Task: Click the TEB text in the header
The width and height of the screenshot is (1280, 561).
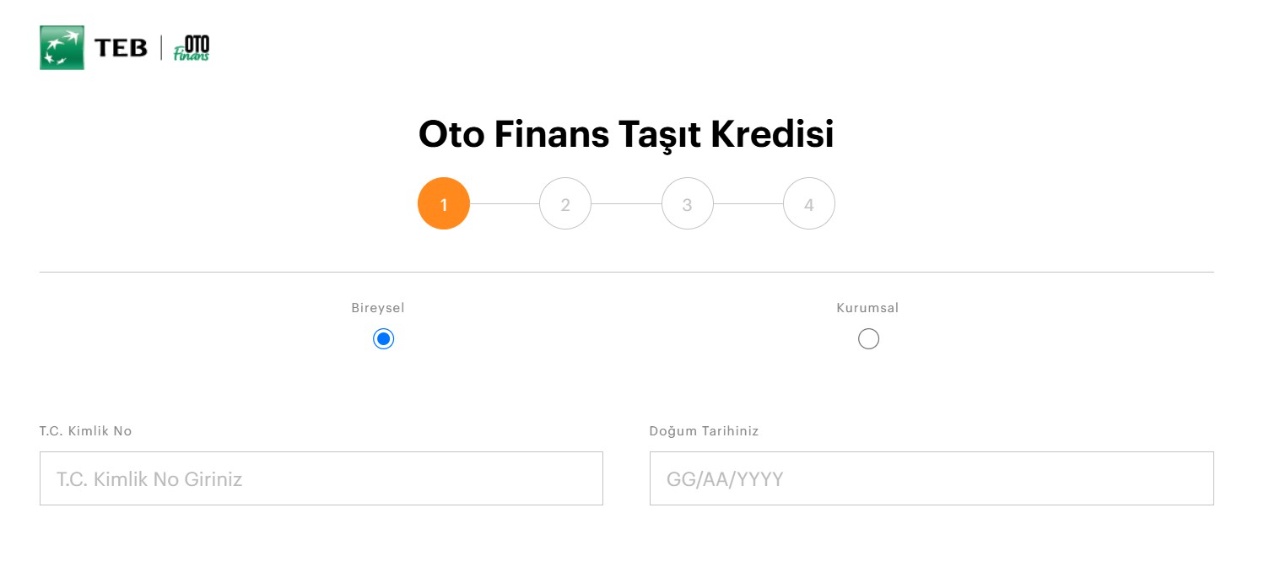Action: pyautogui.click(x=121, y=47)
